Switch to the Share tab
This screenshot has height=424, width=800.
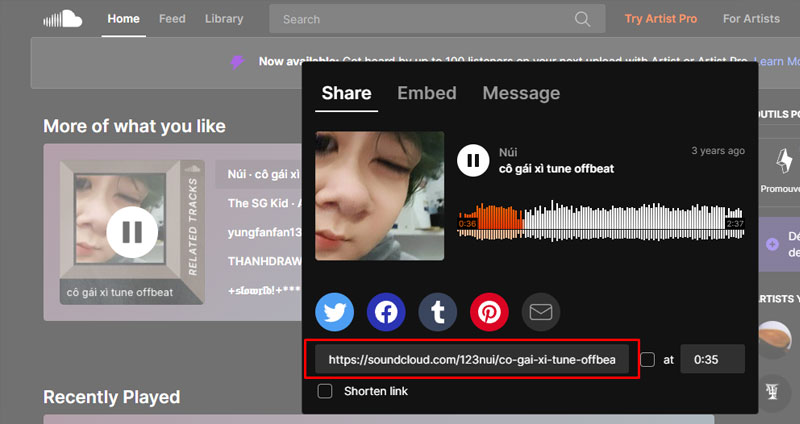(x=346, y=93)
